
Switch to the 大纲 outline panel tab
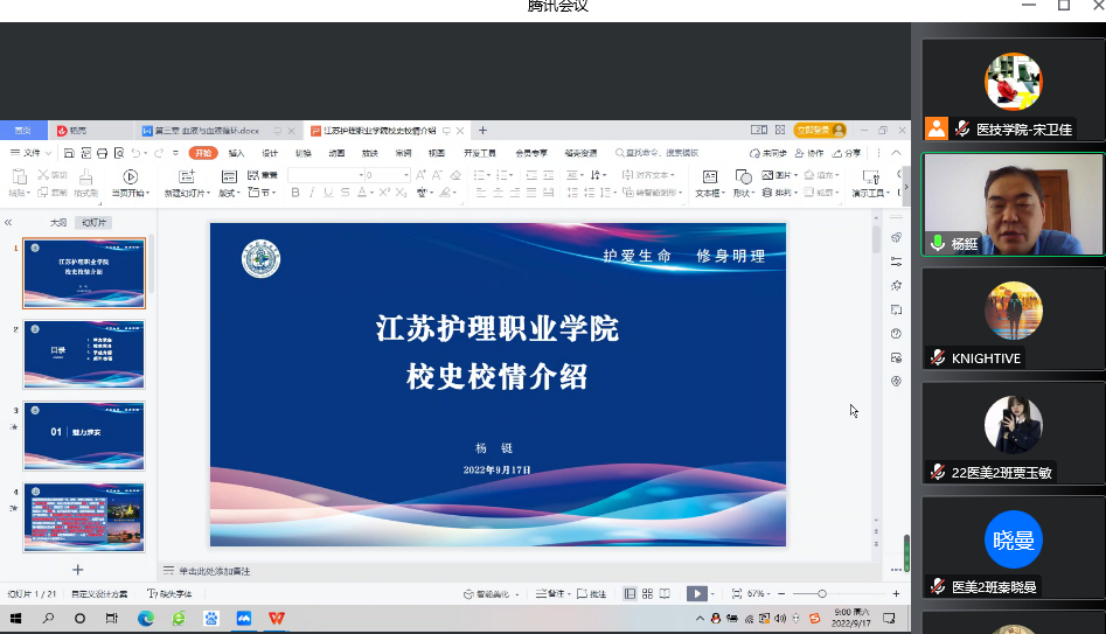[59, 222]
